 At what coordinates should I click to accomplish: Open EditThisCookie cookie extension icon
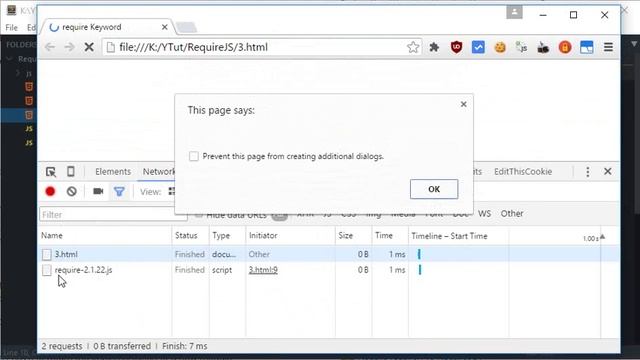point(500,47)
